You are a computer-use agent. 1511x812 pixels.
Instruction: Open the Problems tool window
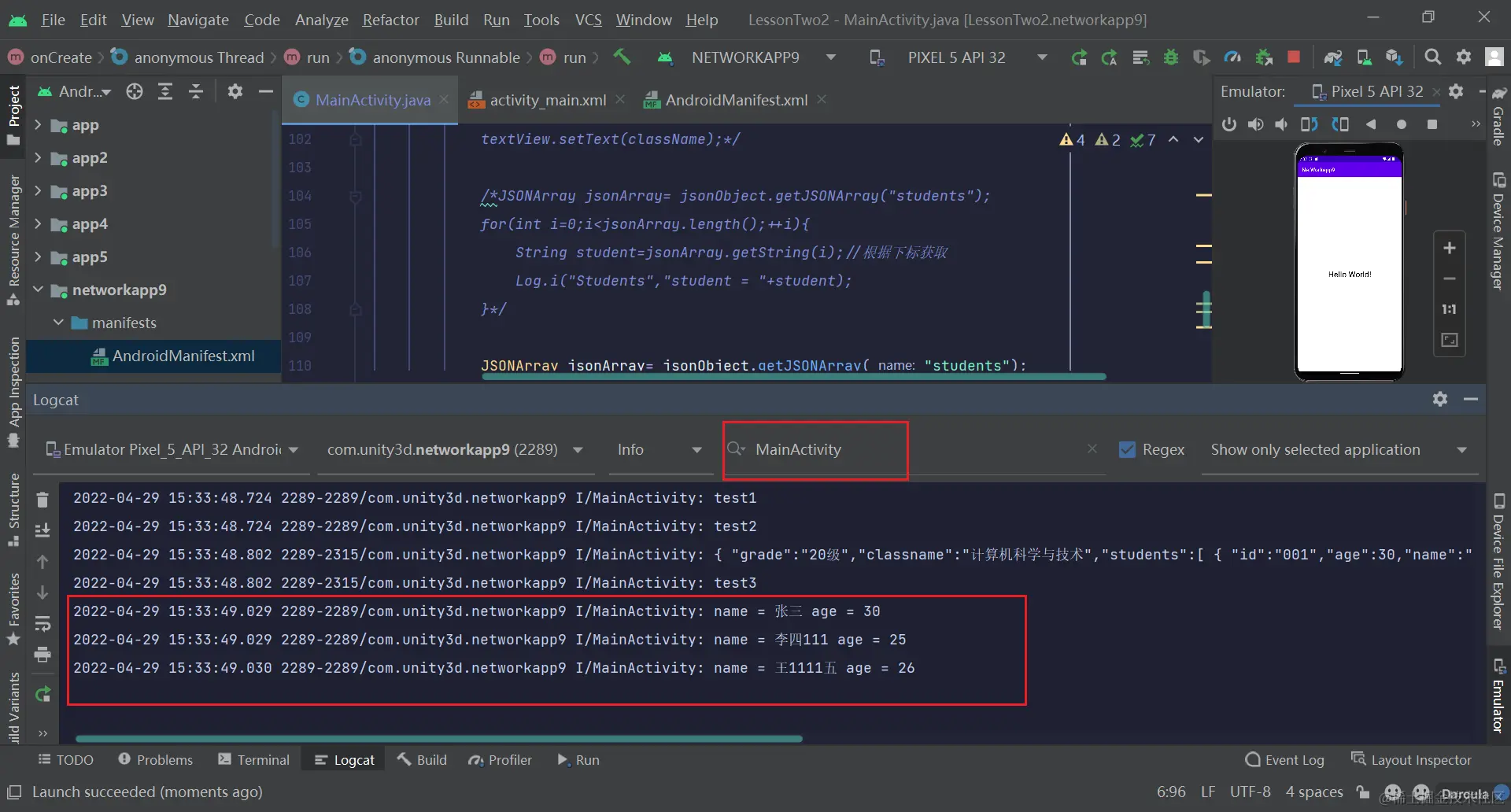click(x=155, y=760)
